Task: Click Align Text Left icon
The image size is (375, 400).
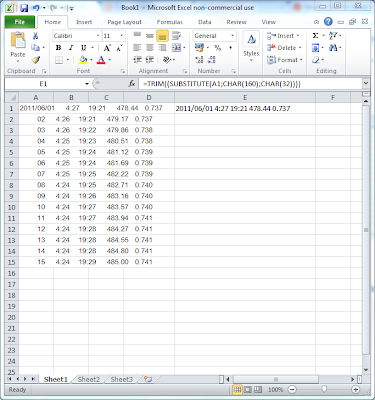Action: 137,48
